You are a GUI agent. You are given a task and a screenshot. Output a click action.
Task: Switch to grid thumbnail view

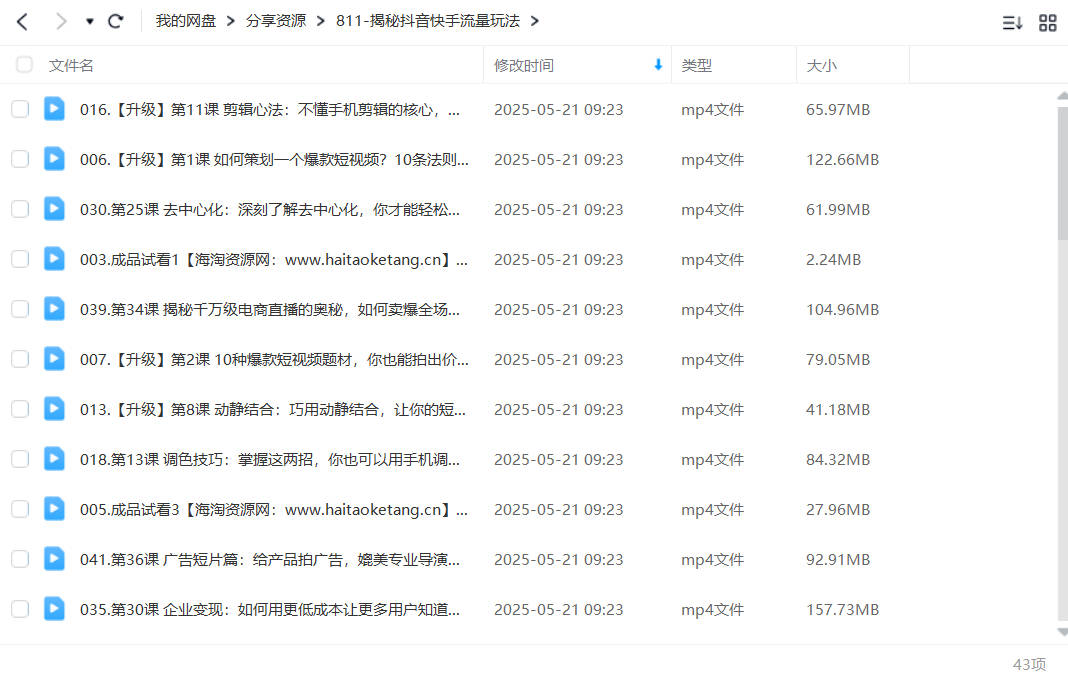click(x=1048, y=22)
